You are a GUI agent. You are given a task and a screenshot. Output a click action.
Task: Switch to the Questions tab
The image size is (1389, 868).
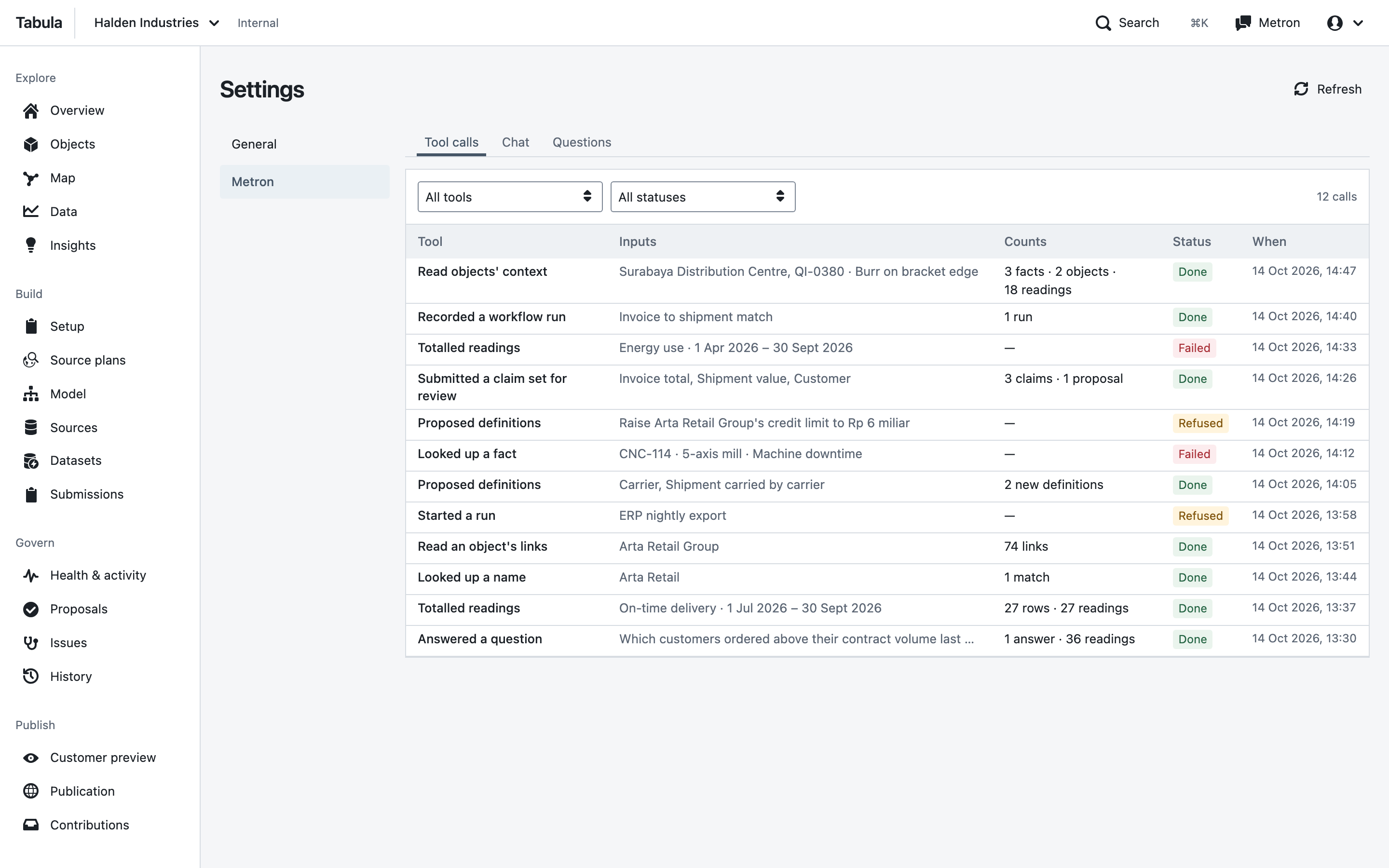coord(582,142)
